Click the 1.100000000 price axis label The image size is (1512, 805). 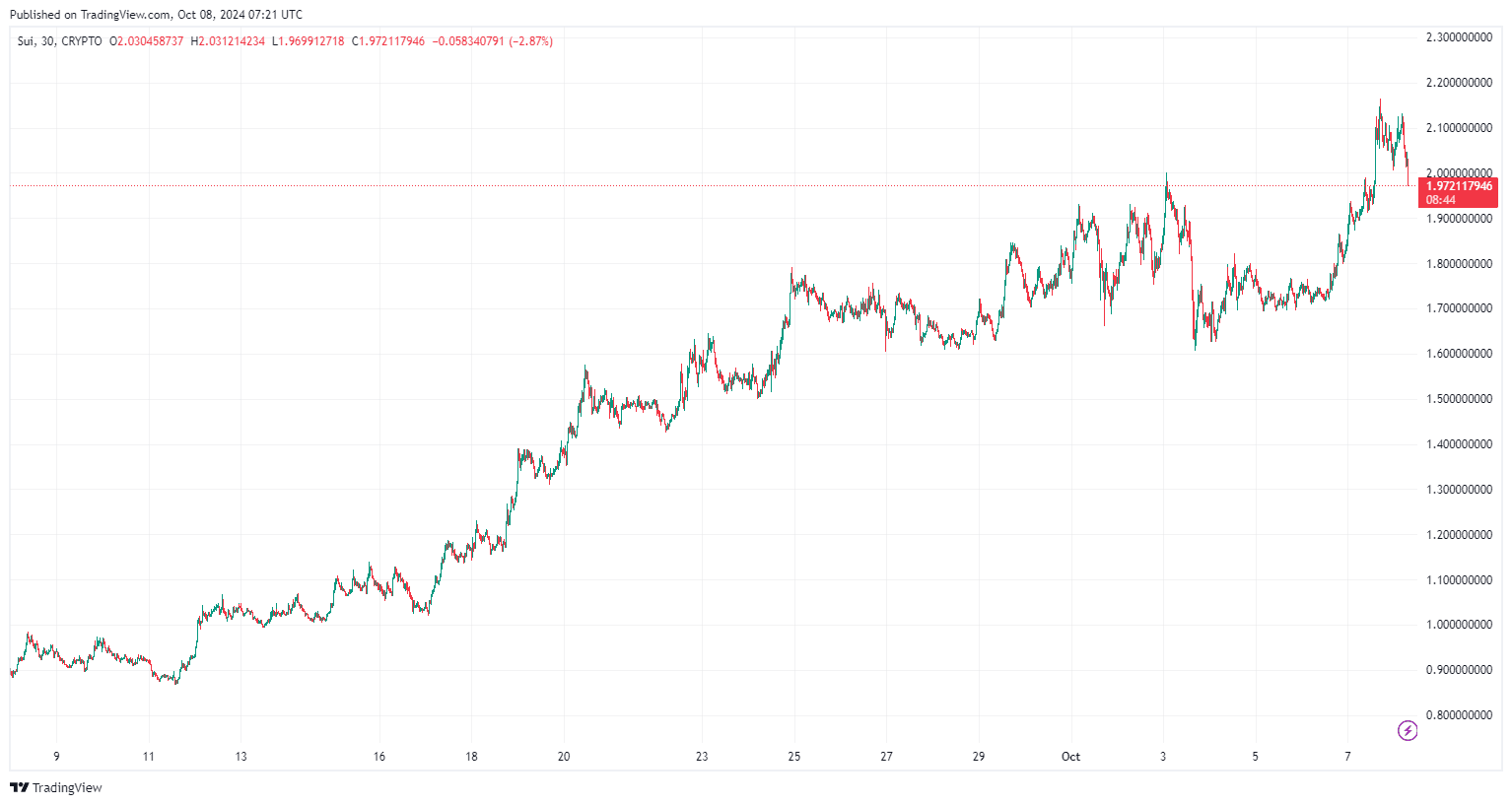click(x=1459, y=580)
